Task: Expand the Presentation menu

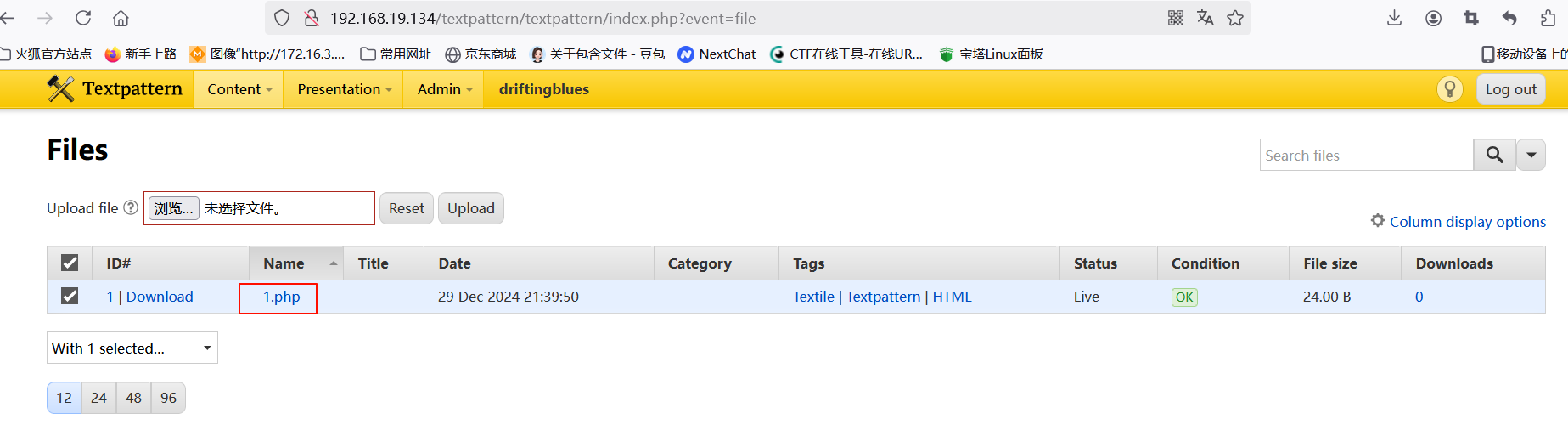Action: (345, 89)
